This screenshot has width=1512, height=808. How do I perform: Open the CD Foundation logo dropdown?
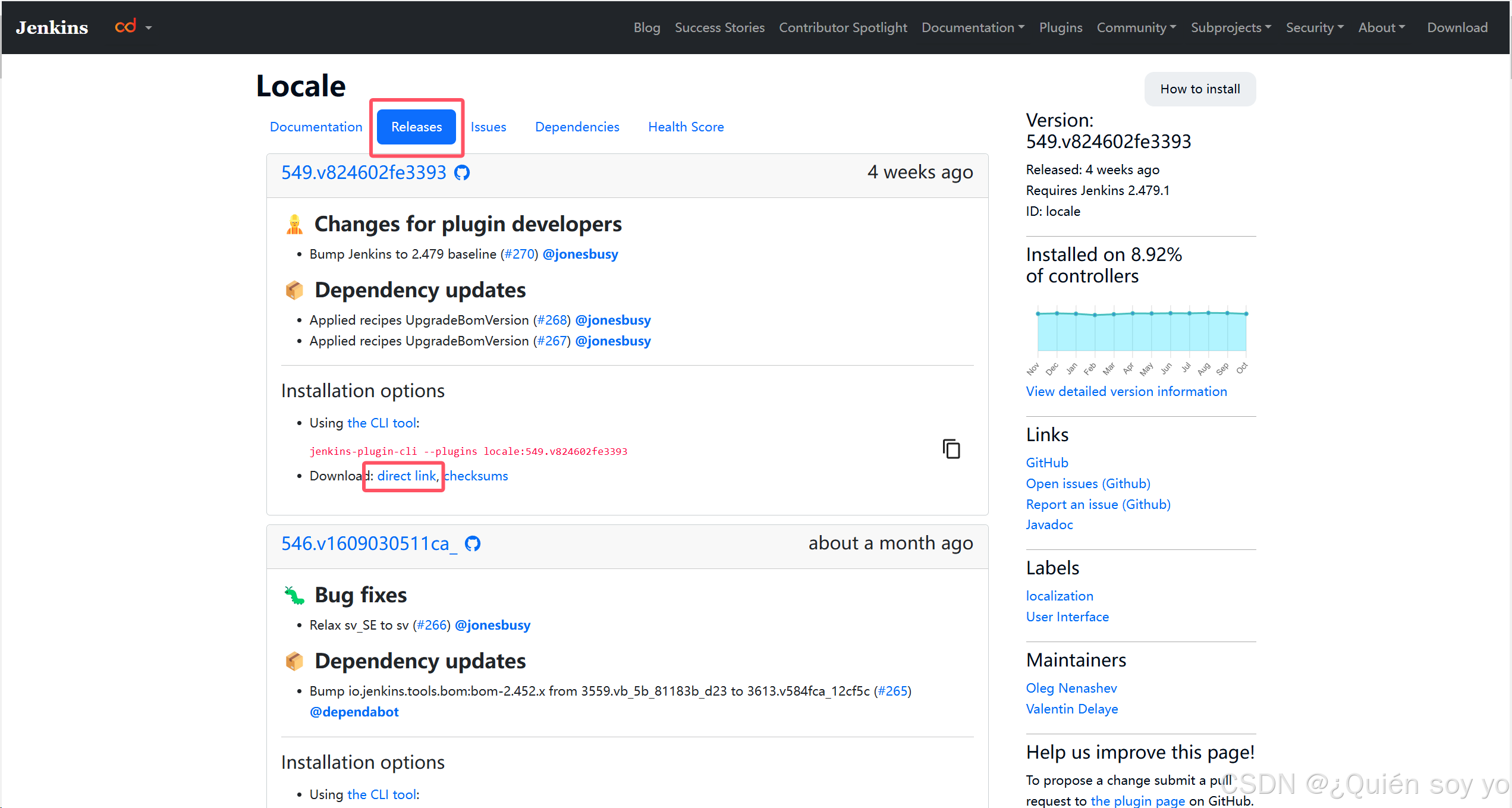point(133,27)
